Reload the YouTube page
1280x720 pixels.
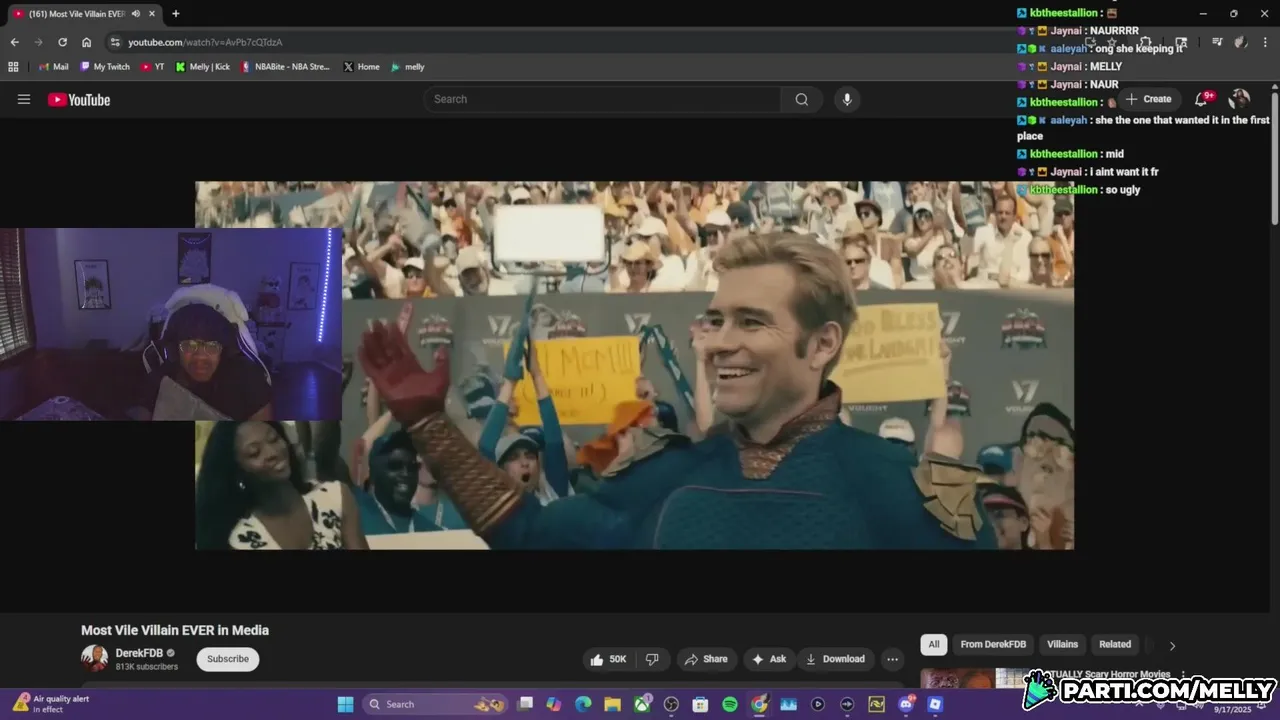[62, 42]
